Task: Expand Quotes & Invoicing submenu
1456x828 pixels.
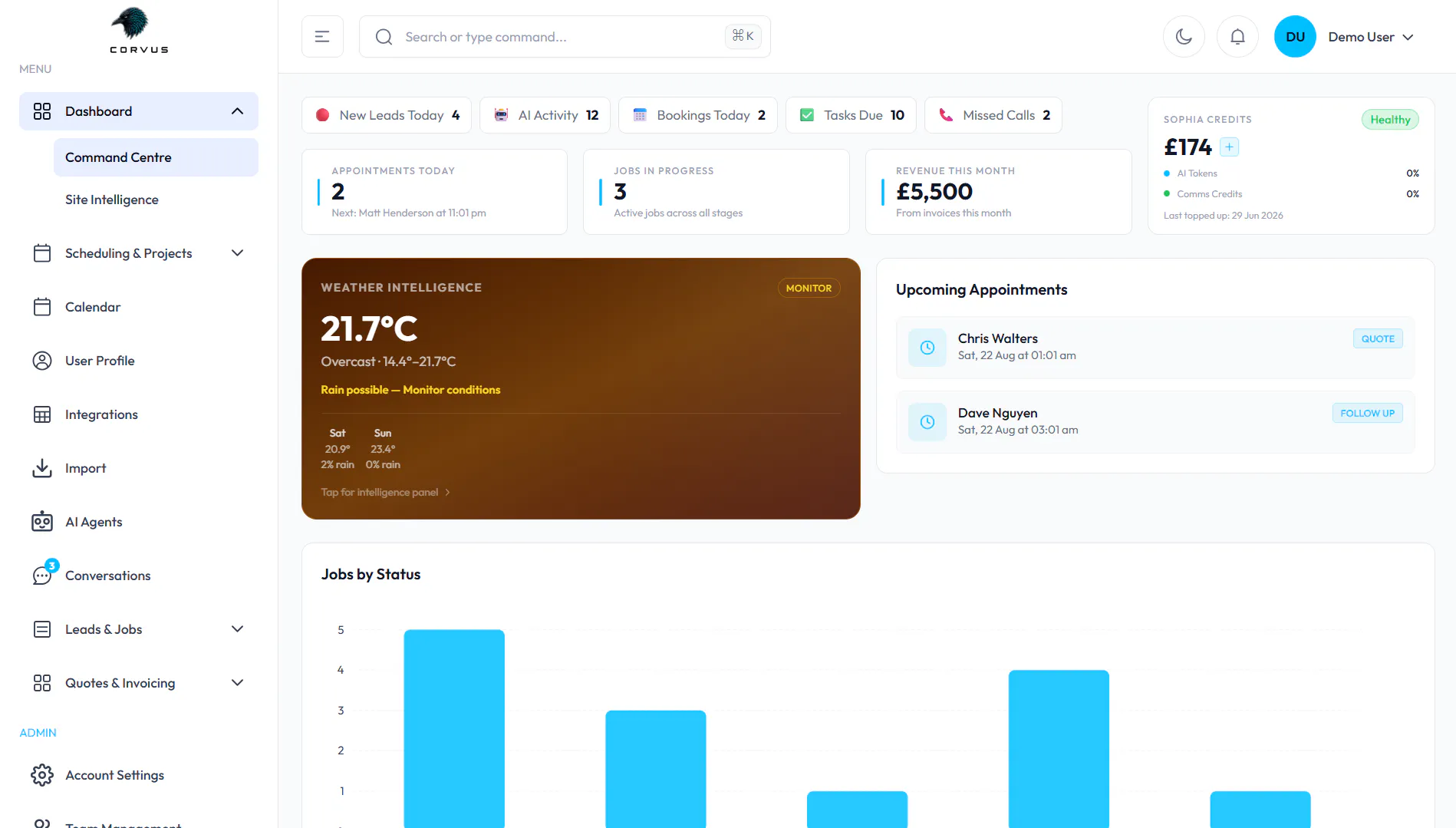Action: pyautogui.click(x=237, y=683)
